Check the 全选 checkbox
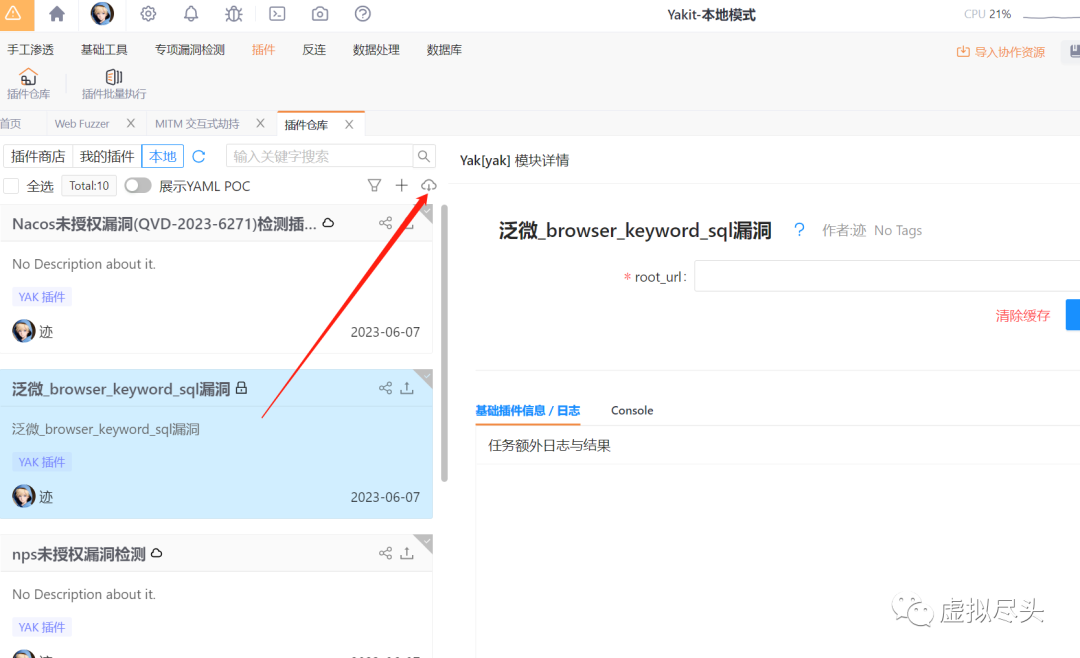Viewport: 1080px width, 658px height. tap(11, 186)
